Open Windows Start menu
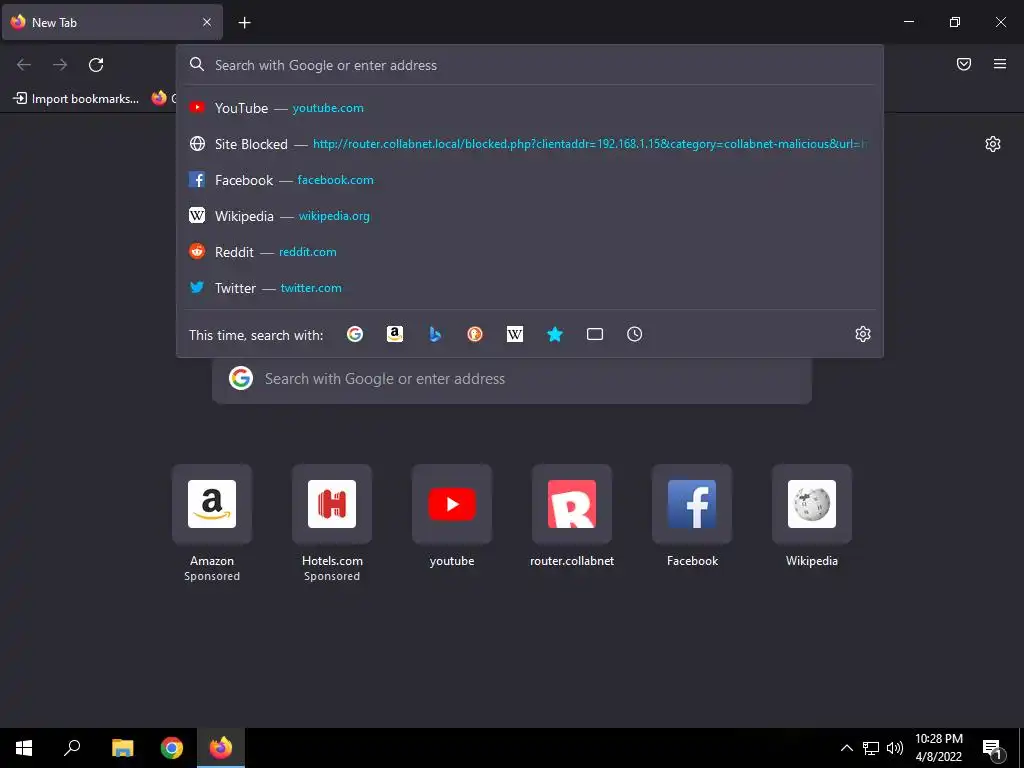Viewport: 1024px width, 768px height. click(24, 748)
